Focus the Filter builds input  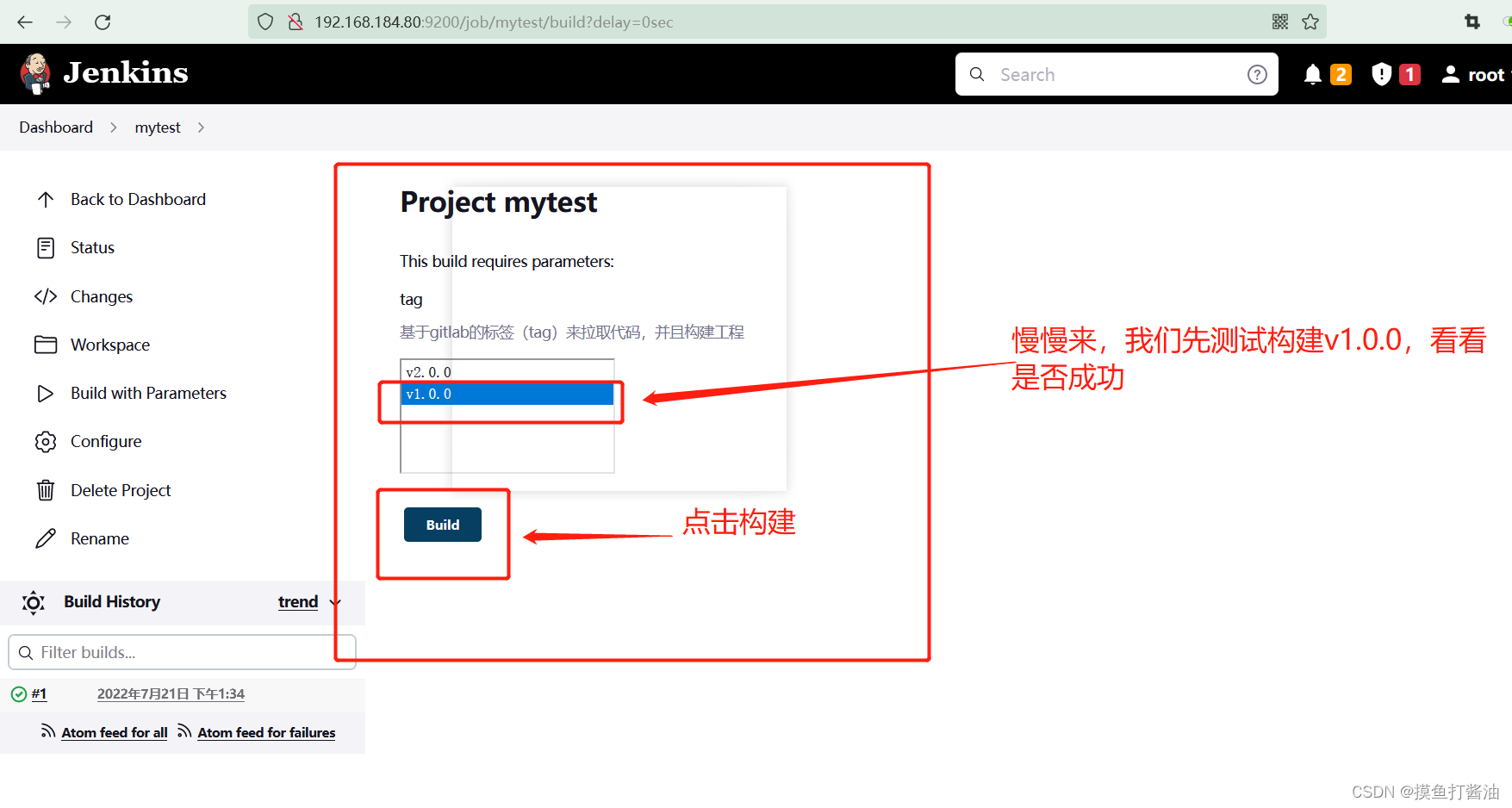182,653
